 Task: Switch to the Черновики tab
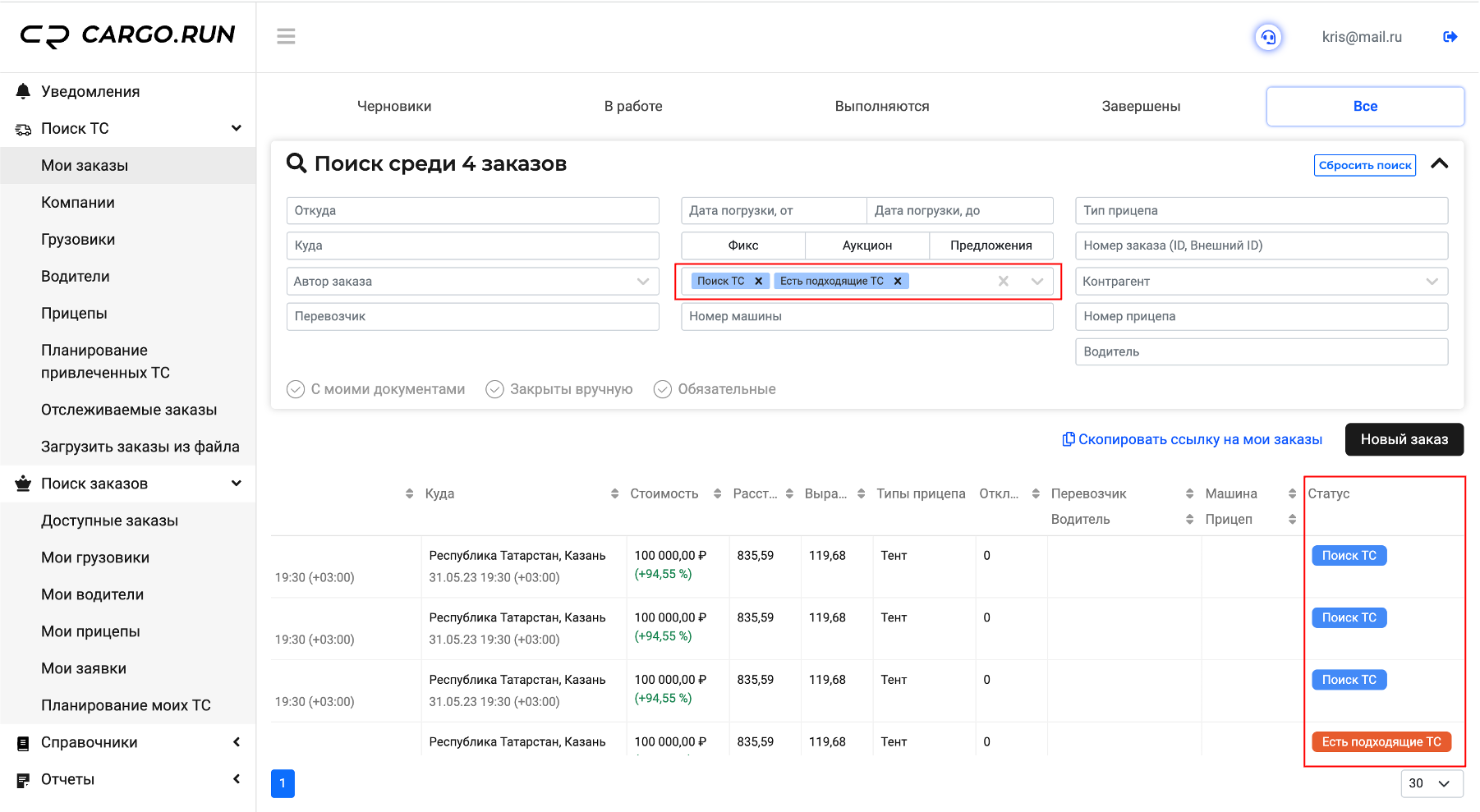(x=394, y=106)
